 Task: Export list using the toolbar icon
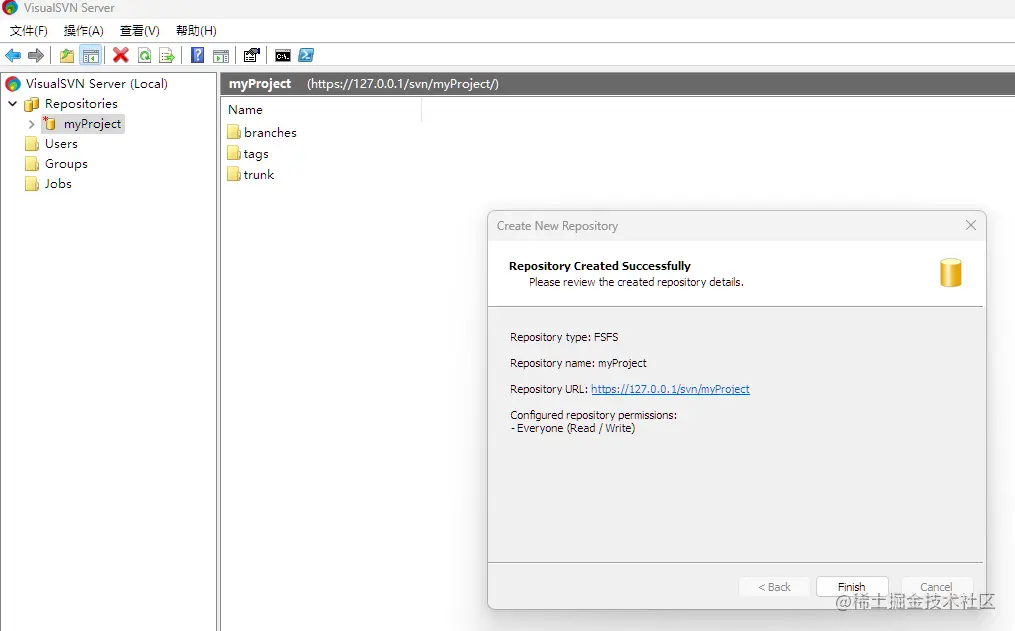167,56
